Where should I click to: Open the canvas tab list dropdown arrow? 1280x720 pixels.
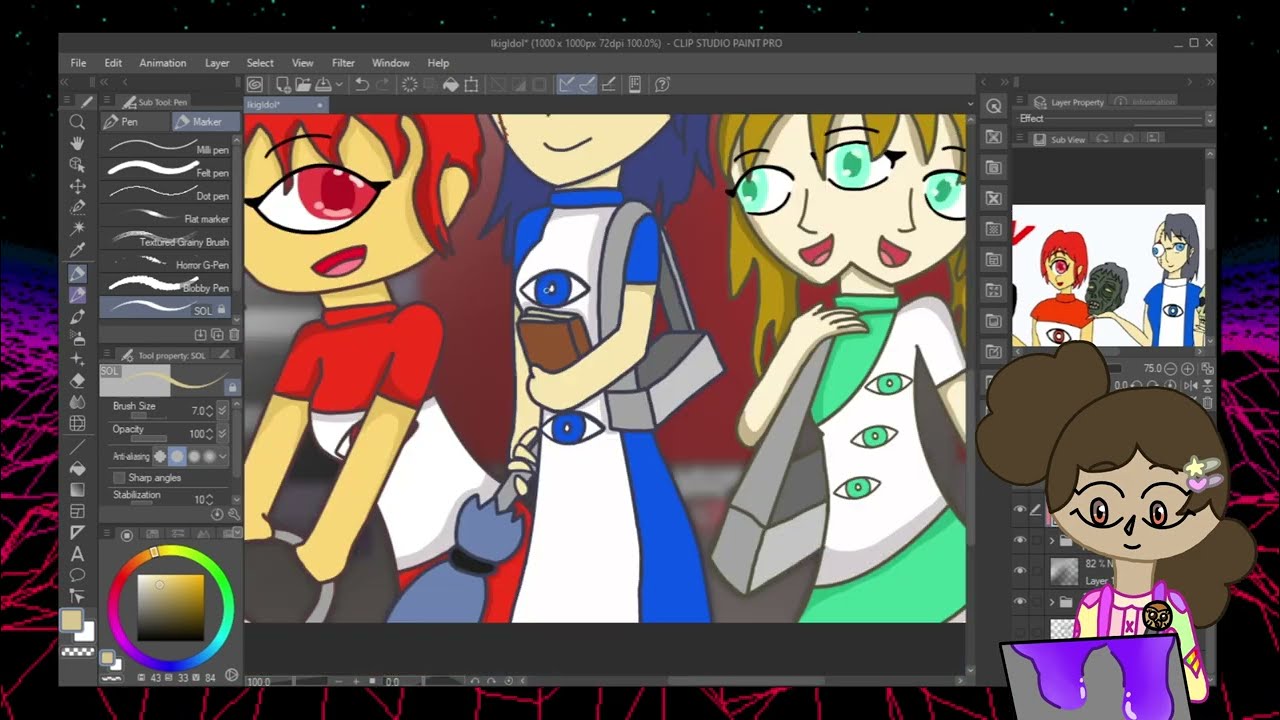pos(970,104)
